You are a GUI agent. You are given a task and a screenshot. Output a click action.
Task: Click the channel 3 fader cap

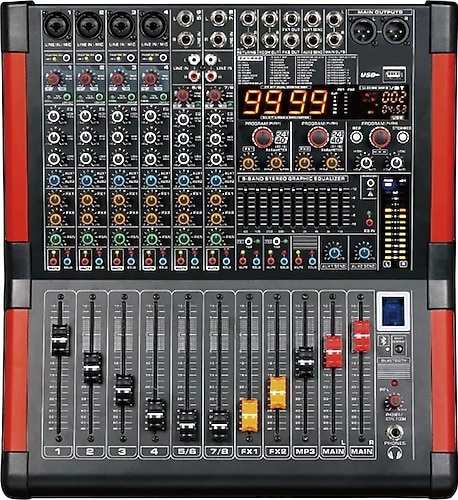(x=124, y=390)
